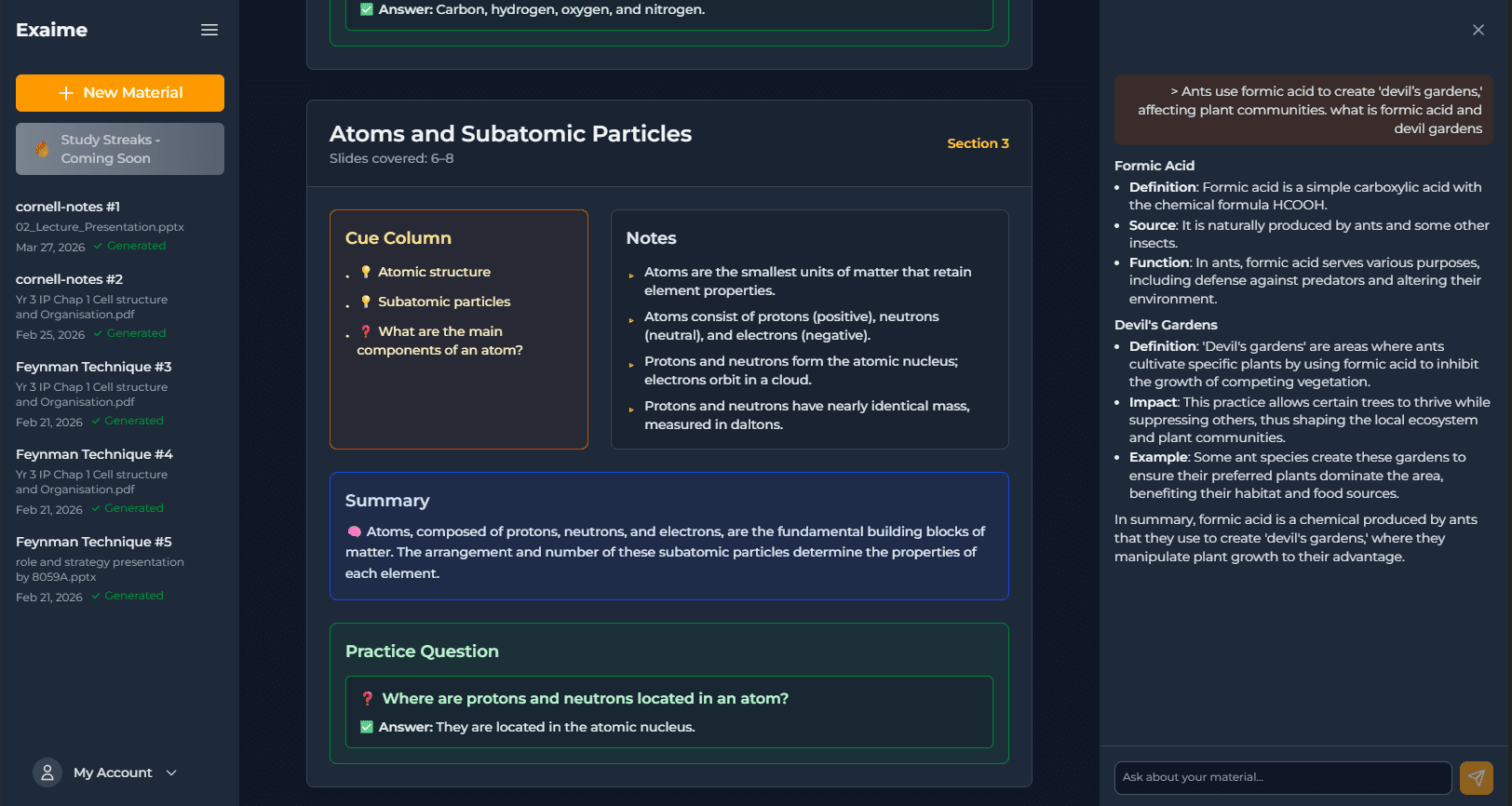
Task: Click the lightbulb icon beside Subatomic particles
Action: click(366, 302)
